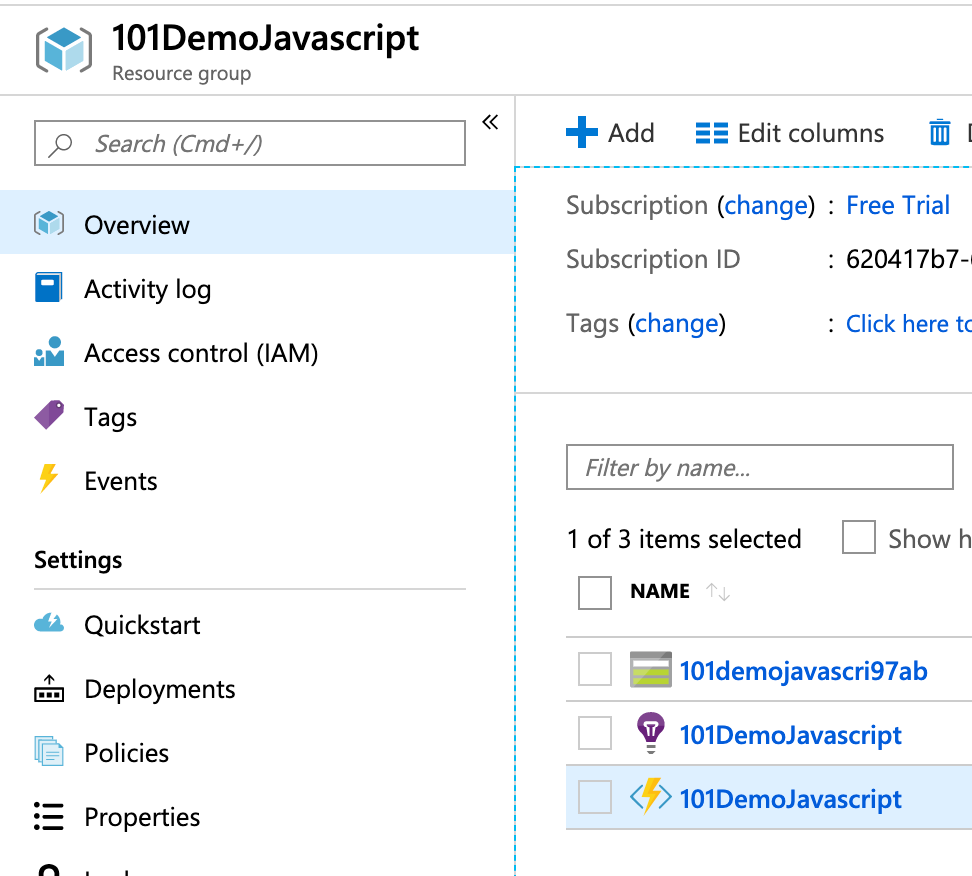Click the Add button in toolbar

point(610,133)
